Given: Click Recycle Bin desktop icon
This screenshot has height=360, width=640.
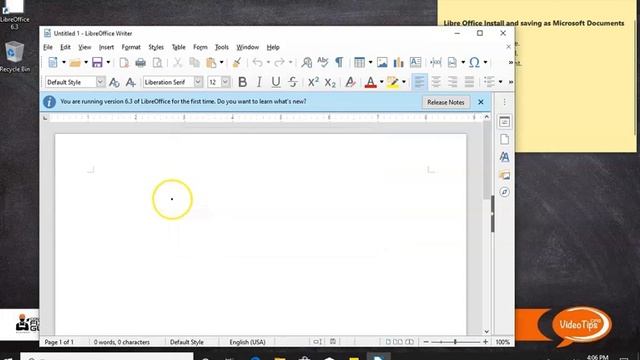Looking at the screenshot, I should 15,57.
